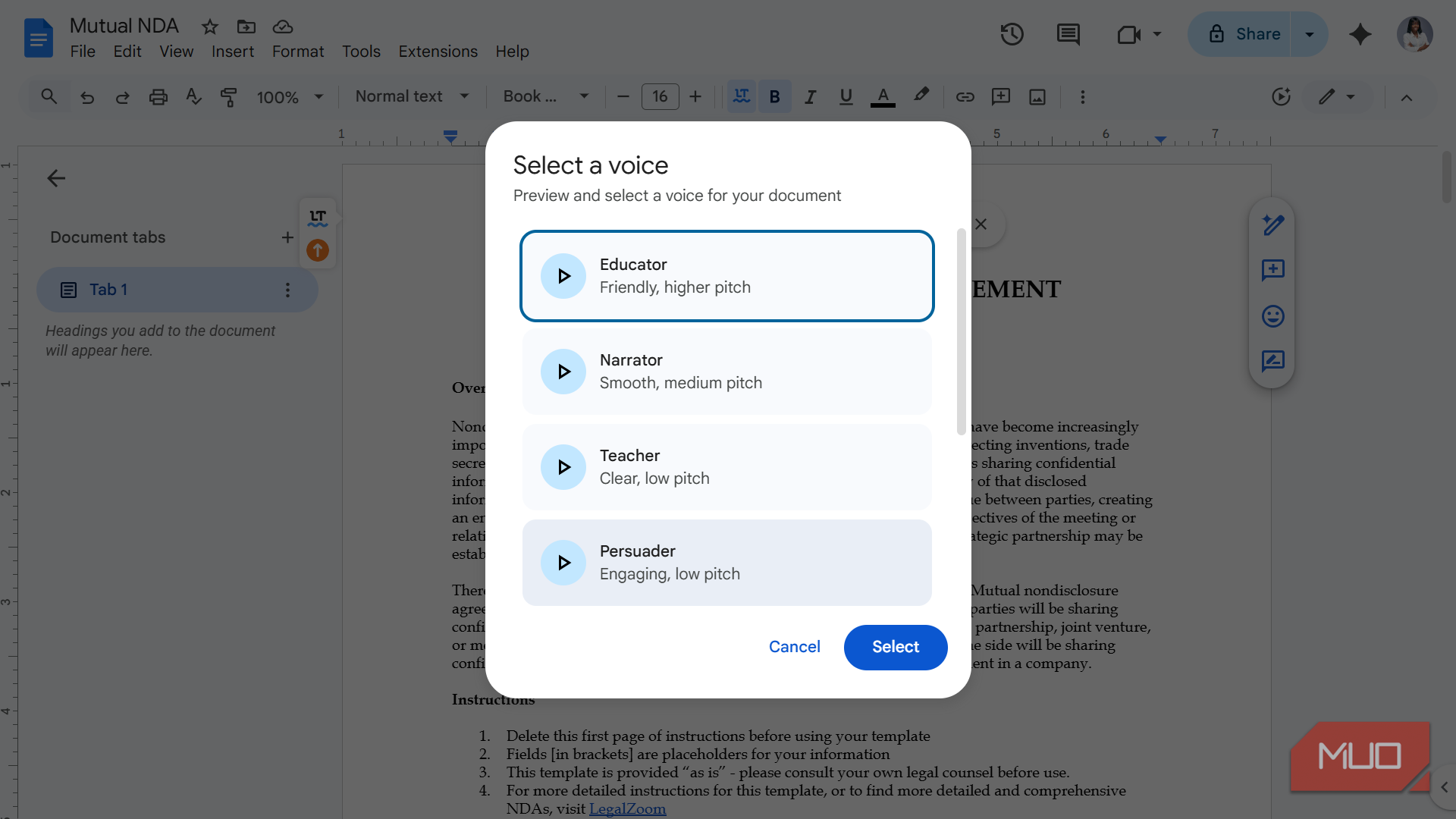This screenshot has height=819, width=1456.
Task: Open the Insert menu
Action: click(233, 52)
